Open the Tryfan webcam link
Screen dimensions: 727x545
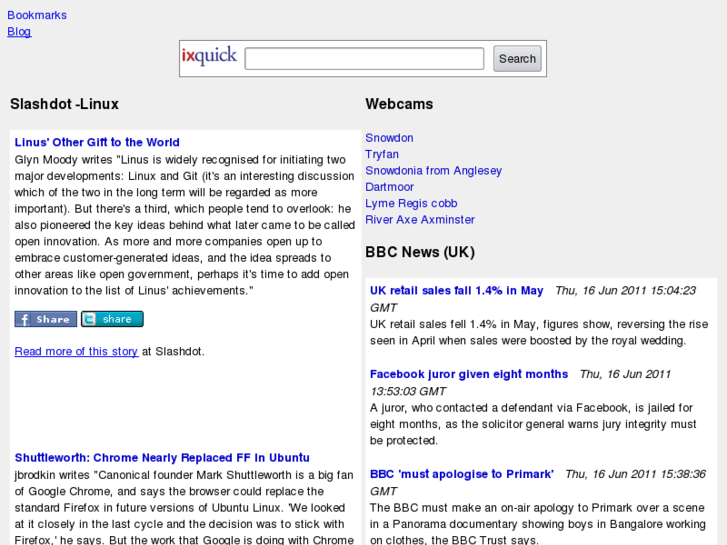(382, 154)
